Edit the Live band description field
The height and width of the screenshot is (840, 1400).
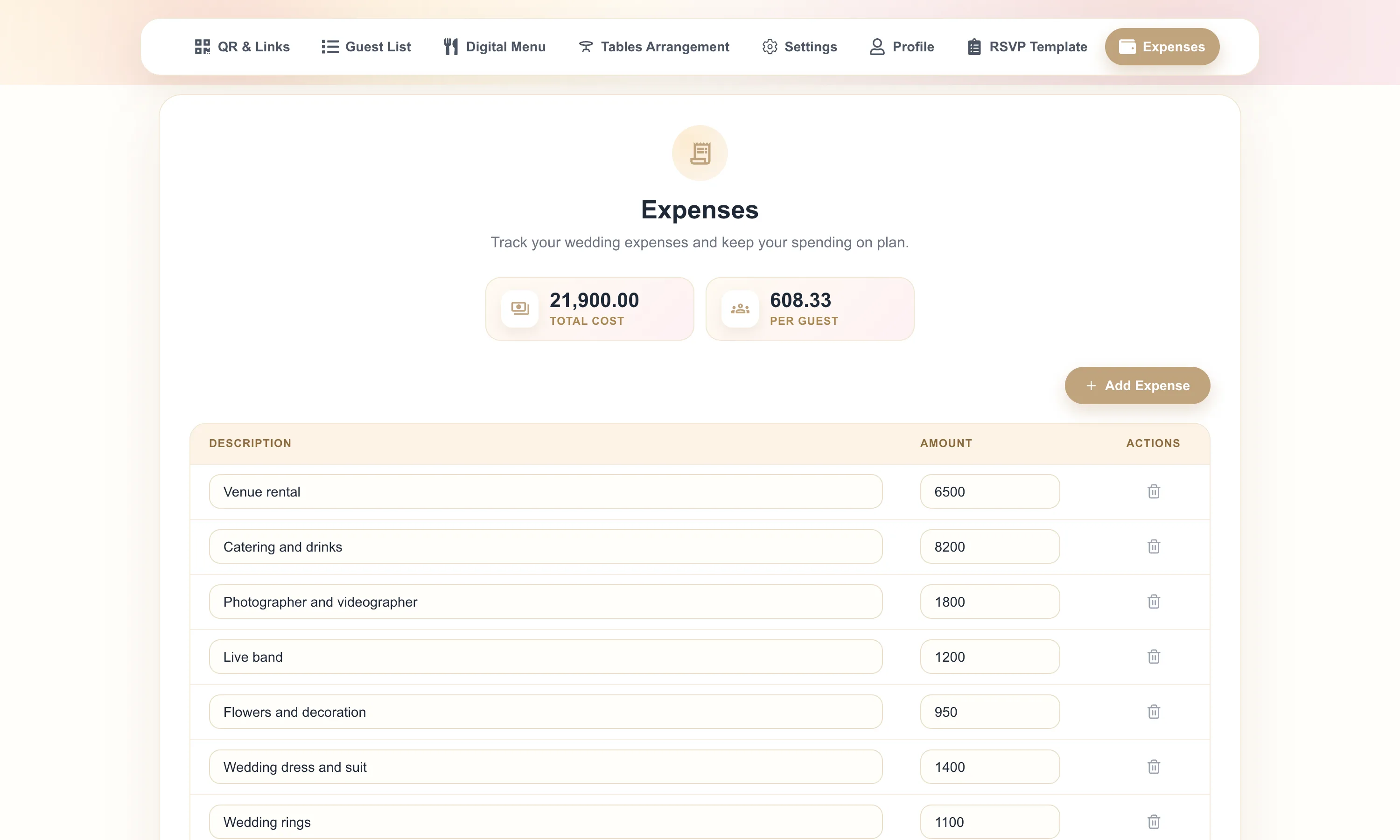point(546,657)
